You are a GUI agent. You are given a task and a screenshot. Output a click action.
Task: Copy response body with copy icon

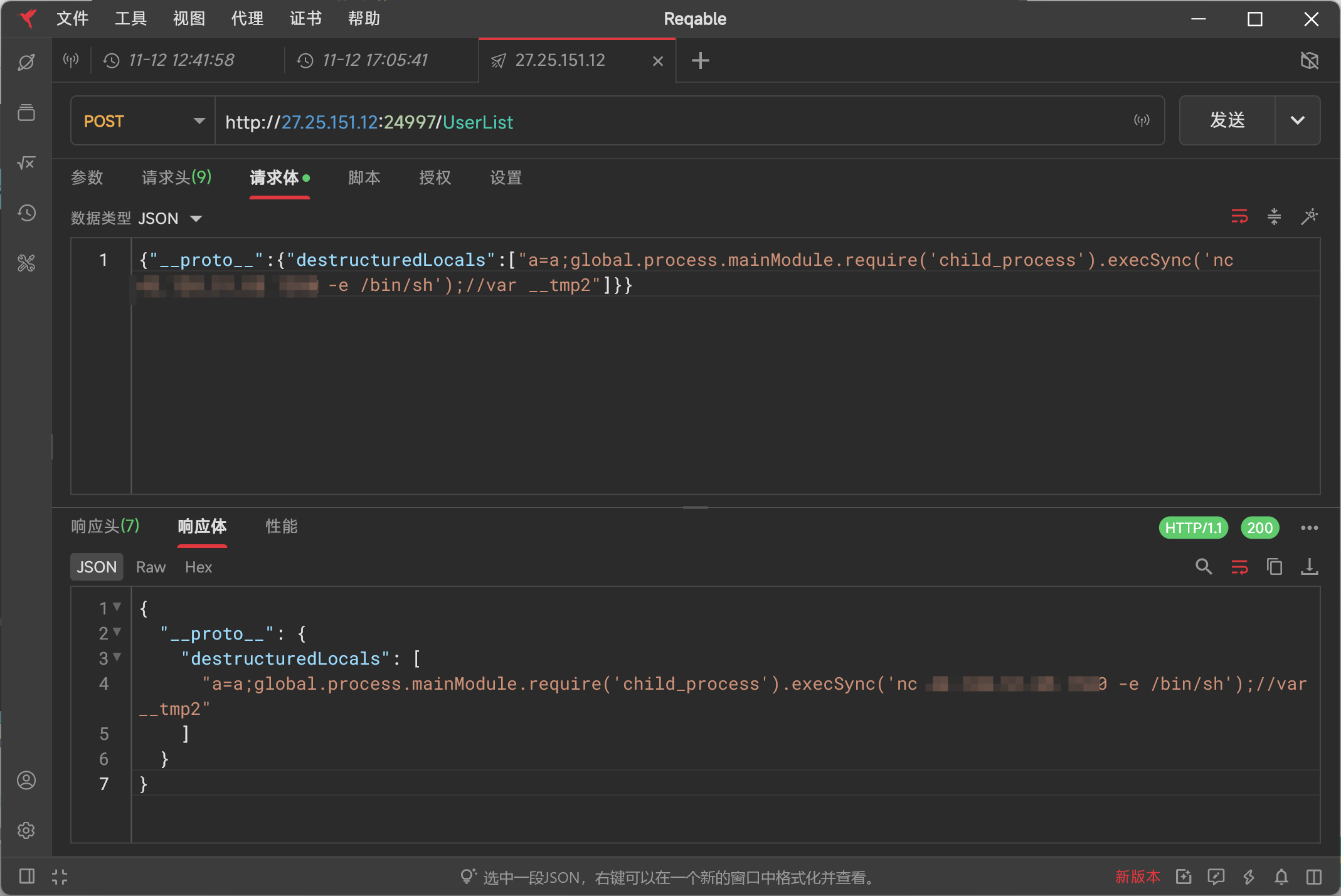click(x=1274, y=567)
